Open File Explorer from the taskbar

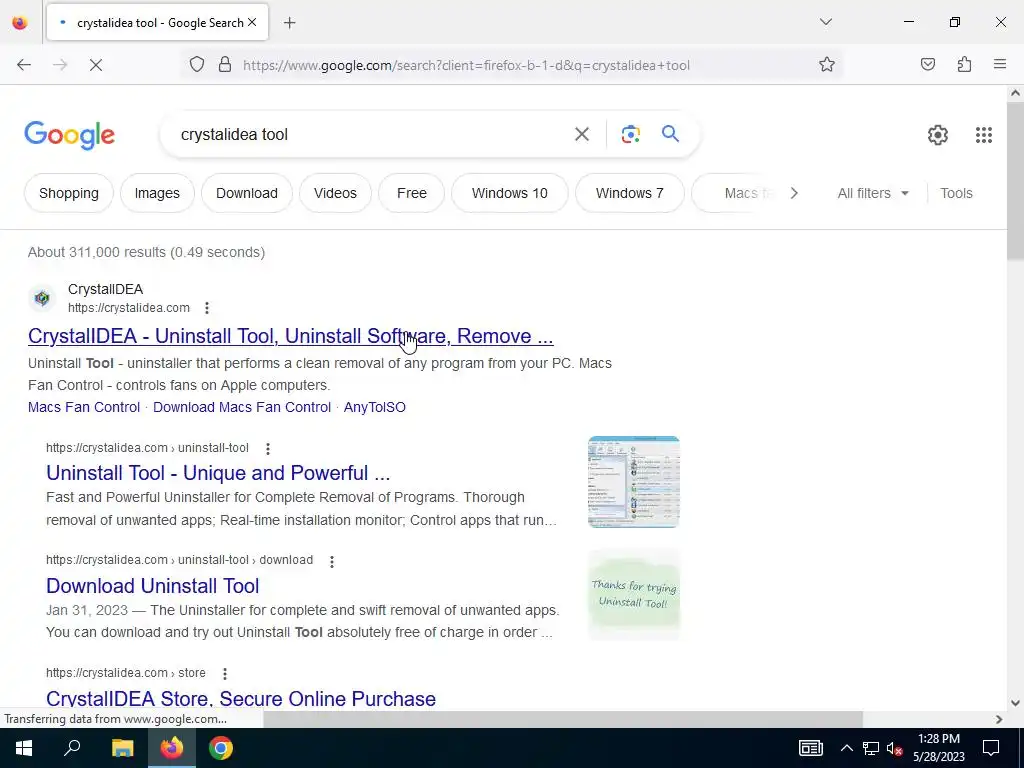(x=122, y=748)
